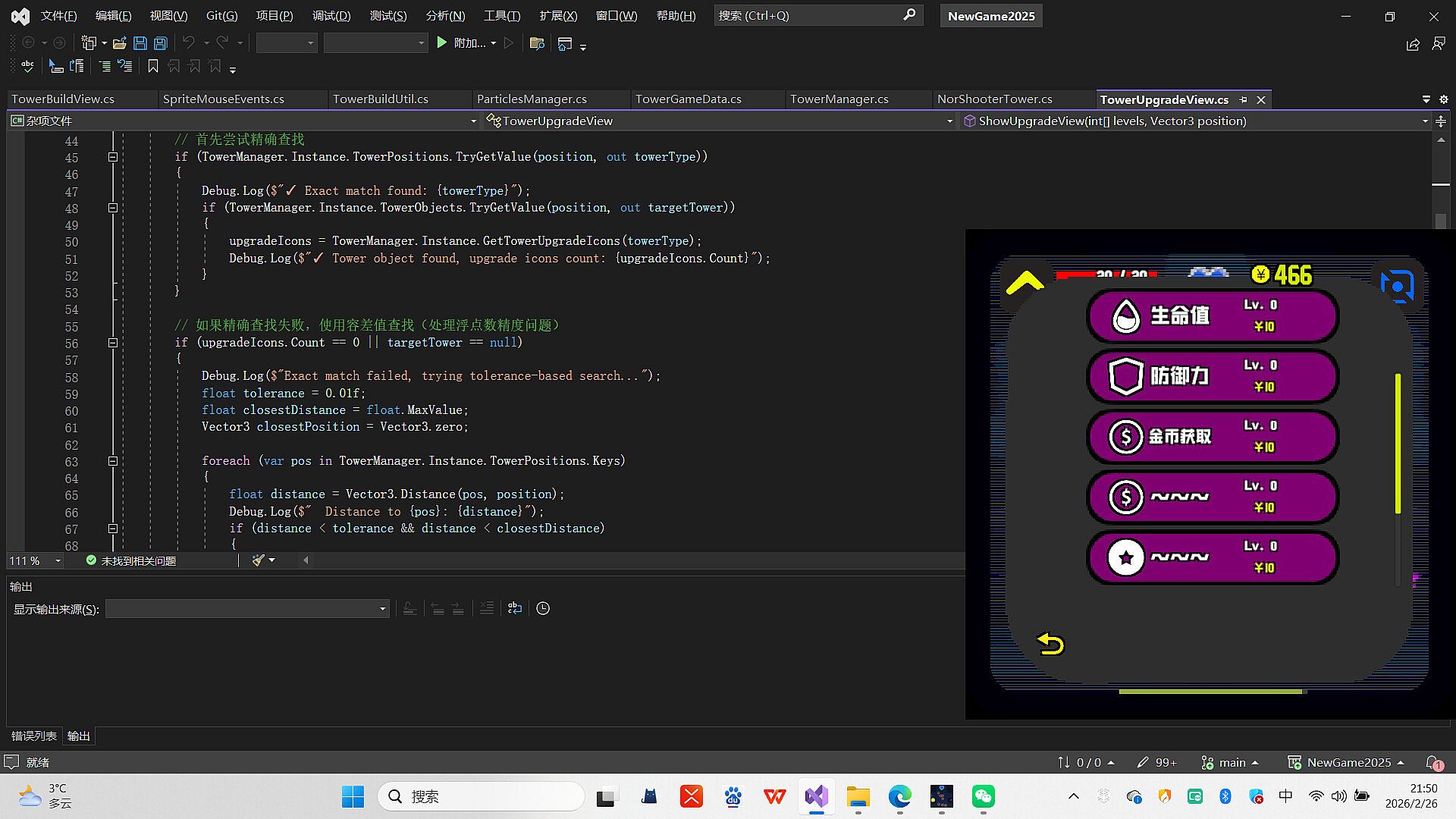Toggle word wrap in output panel
The width and height of the screenshot is (1456, 819).
(x=515, y=608)
